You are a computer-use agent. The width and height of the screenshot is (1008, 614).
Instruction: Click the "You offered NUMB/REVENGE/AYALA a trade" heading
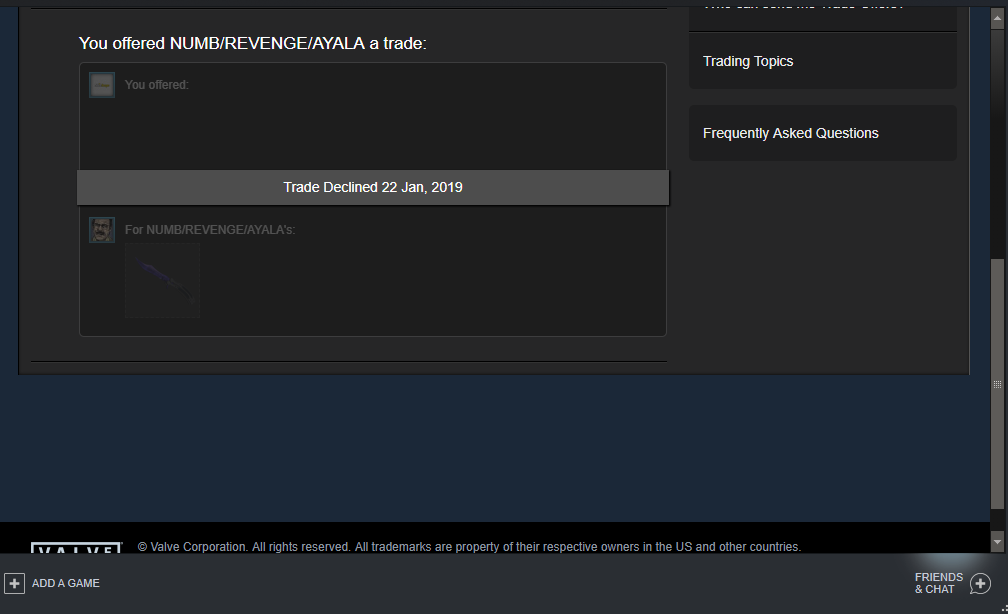pyautogui.click(x=252, y=43)
